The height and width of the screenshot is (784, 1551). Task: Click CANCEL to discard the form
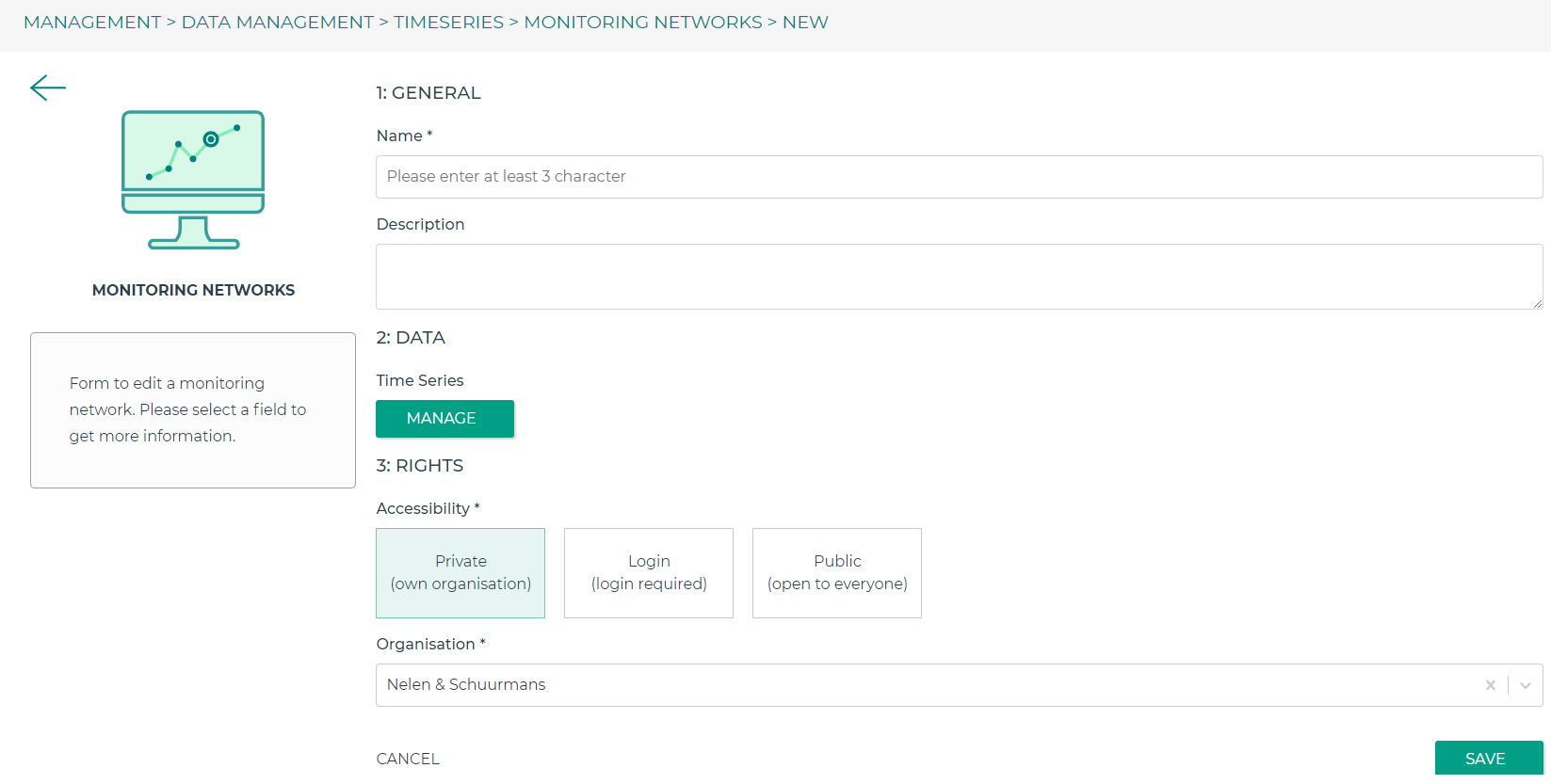click(408, 759)
